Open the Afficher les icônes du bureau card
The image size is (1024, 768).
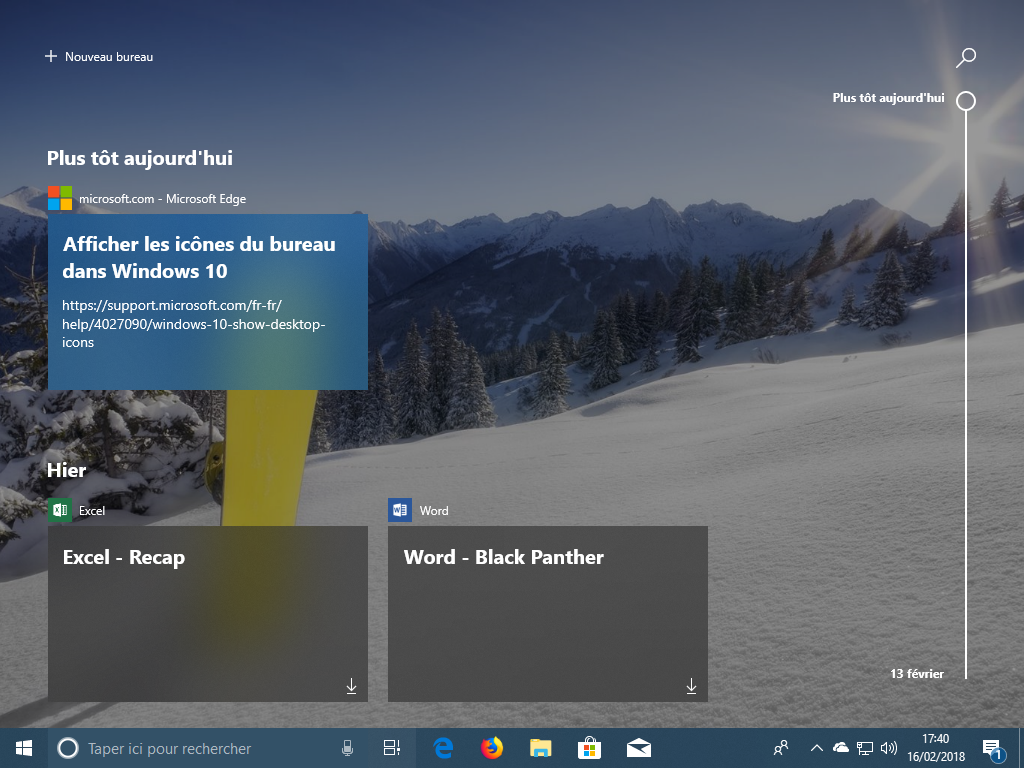click(x=208, y=302)
